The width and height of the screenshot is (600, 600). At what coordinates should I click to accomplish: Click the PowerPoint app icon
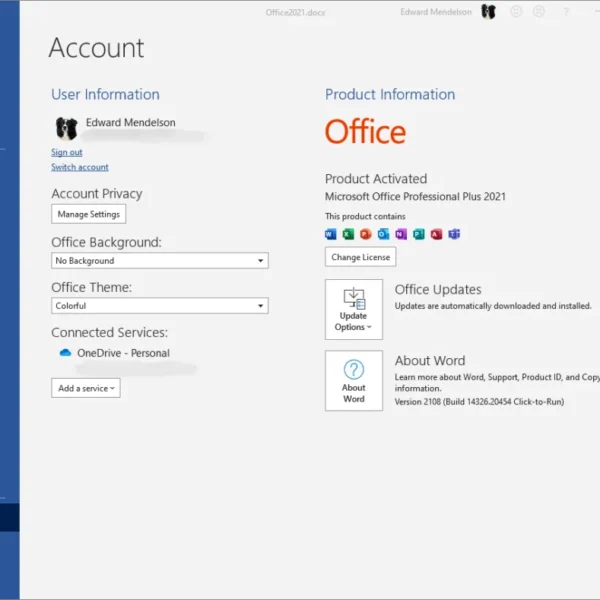point(366,234)
